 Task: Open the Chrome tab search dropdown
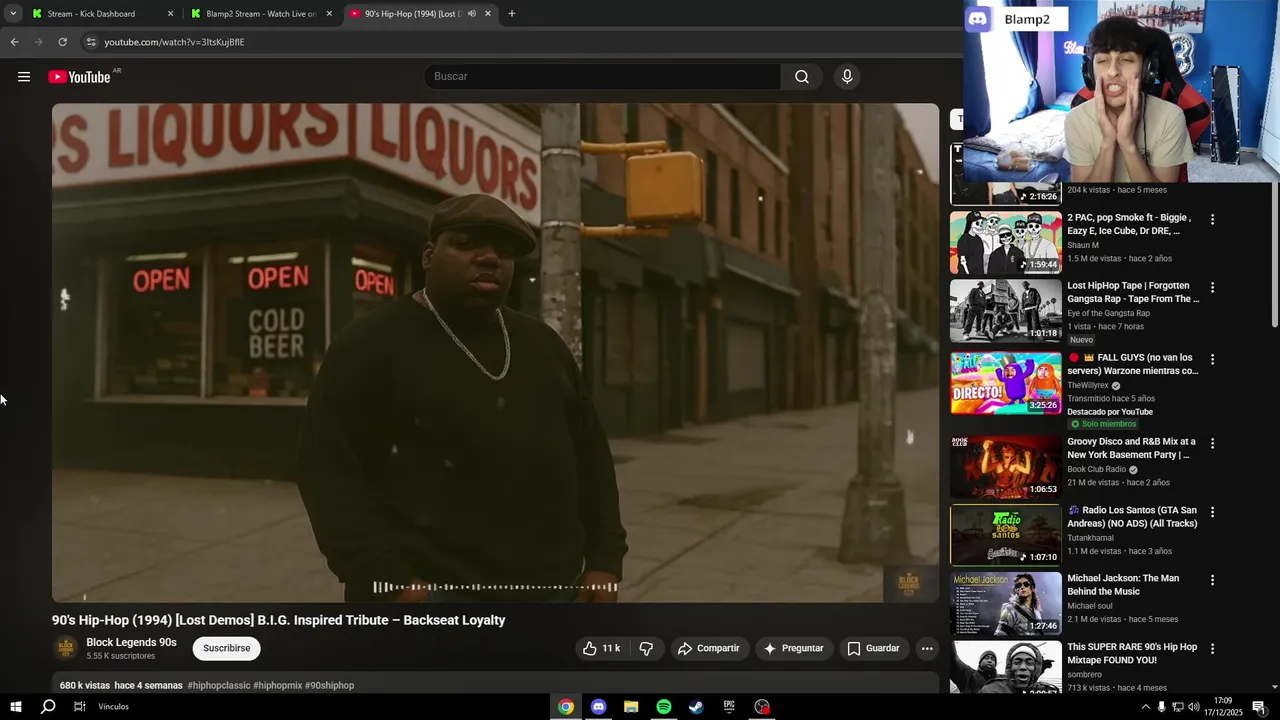pyautogui.click(x=13, y=14)
